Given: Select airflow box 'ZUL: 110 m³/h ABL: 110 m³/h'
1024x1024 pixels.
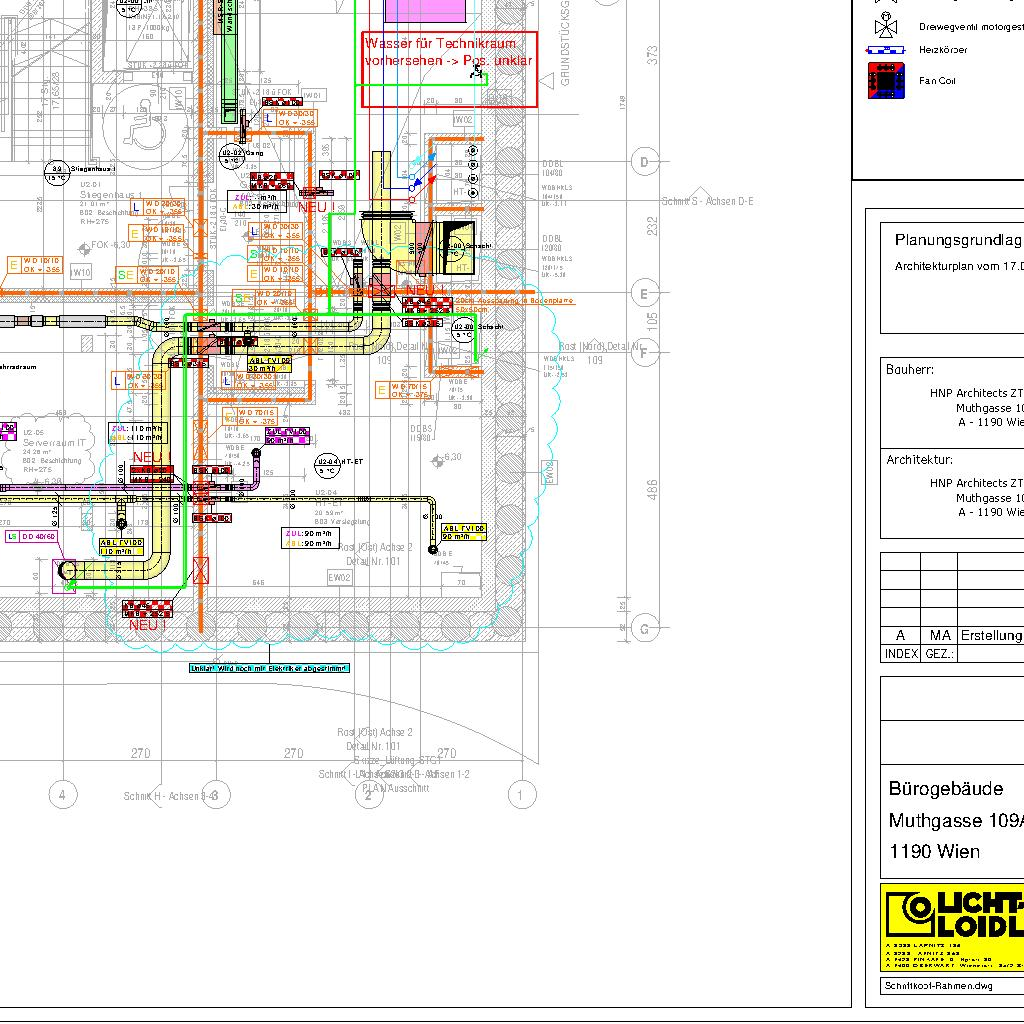Looking at the screenshot, I should pos(137,433).
